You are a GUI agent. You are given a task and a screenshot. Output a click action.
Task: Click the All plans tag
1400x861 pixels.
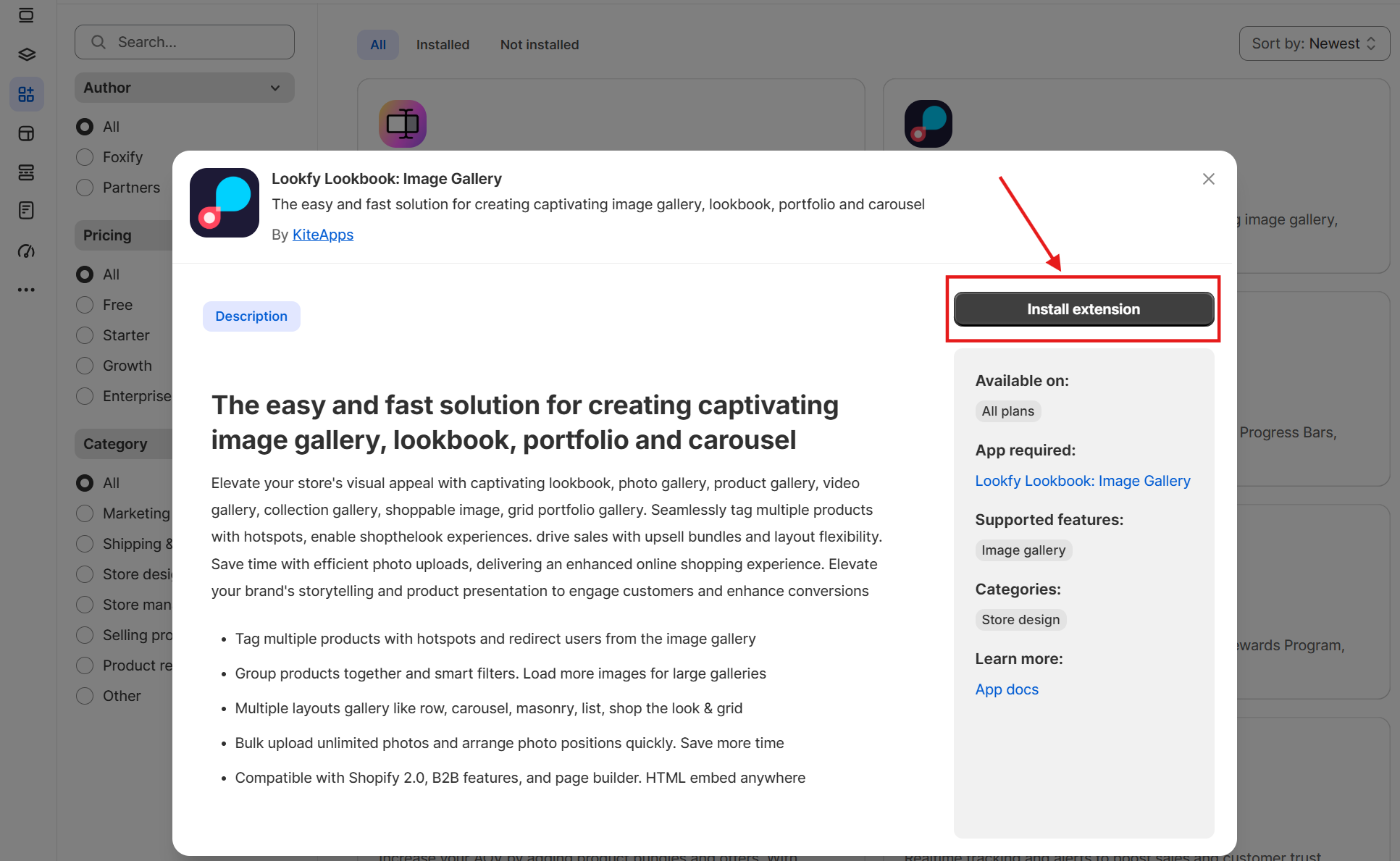(1008, 411)
